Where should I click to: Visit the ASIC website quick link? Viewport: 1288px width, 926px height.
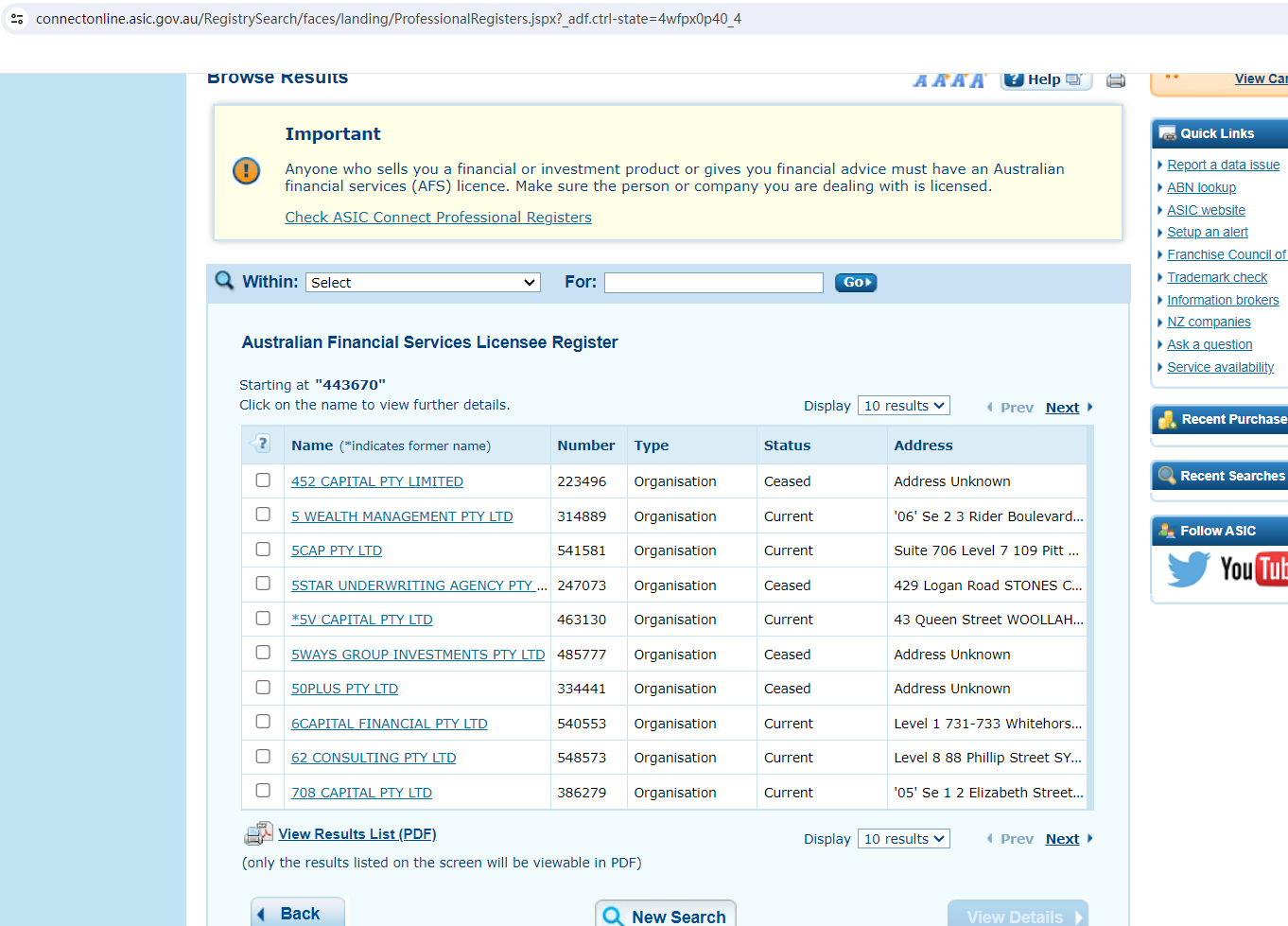pyautogui.click(x=1207, y=210)
